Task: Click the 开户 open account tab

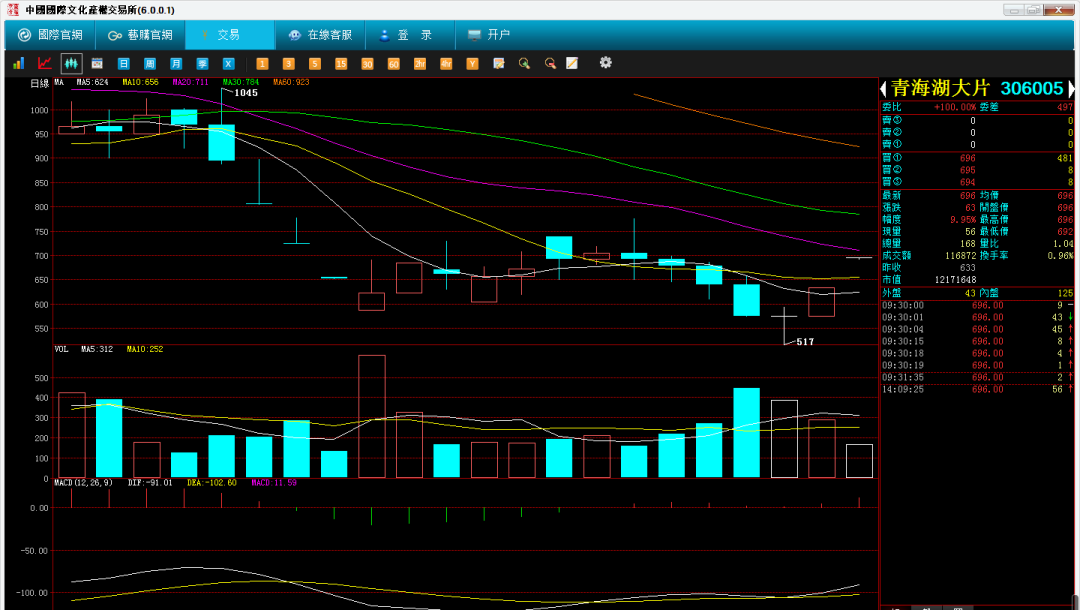Action: (490, 34)
